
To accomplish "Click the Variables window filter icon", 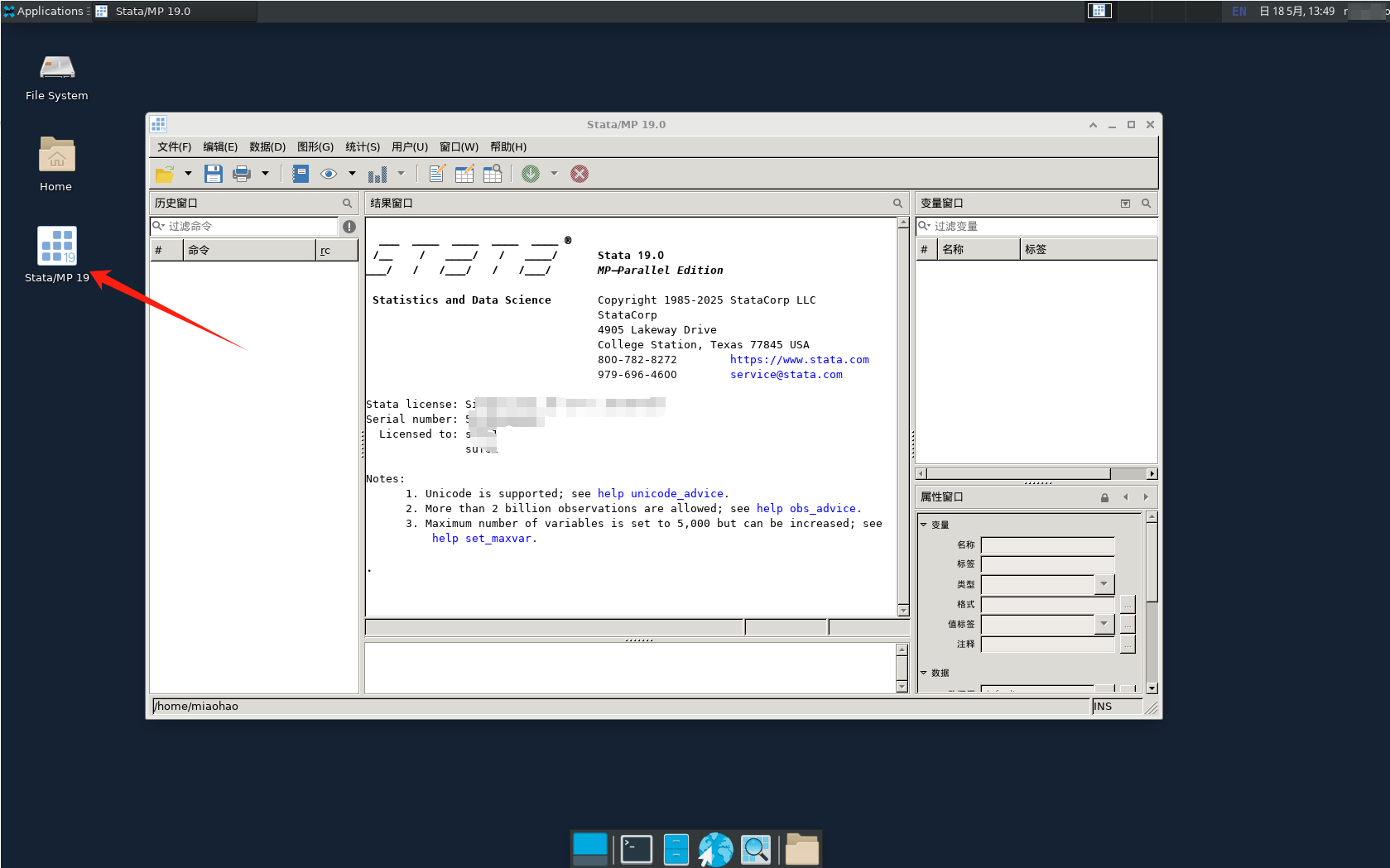I will coord(1125,204).
